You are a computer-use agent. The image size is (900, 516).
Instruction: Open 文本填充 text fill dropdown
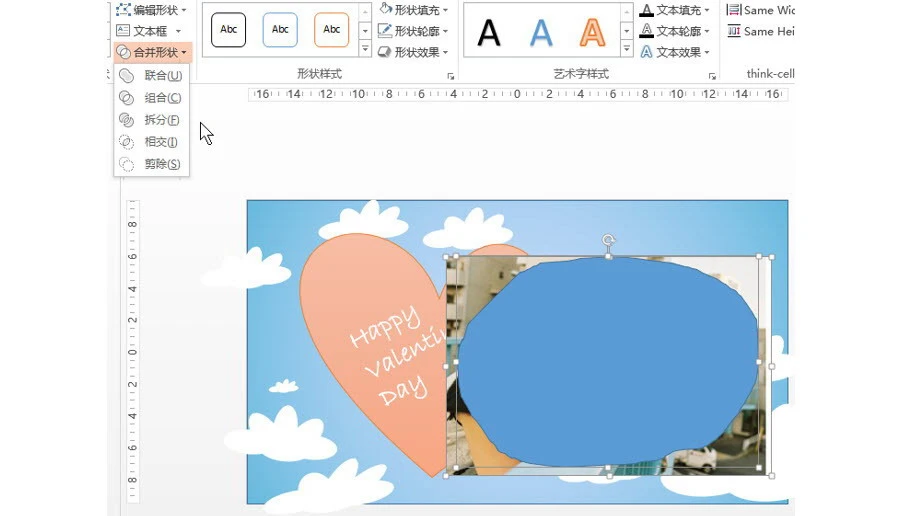coord(675,10)
